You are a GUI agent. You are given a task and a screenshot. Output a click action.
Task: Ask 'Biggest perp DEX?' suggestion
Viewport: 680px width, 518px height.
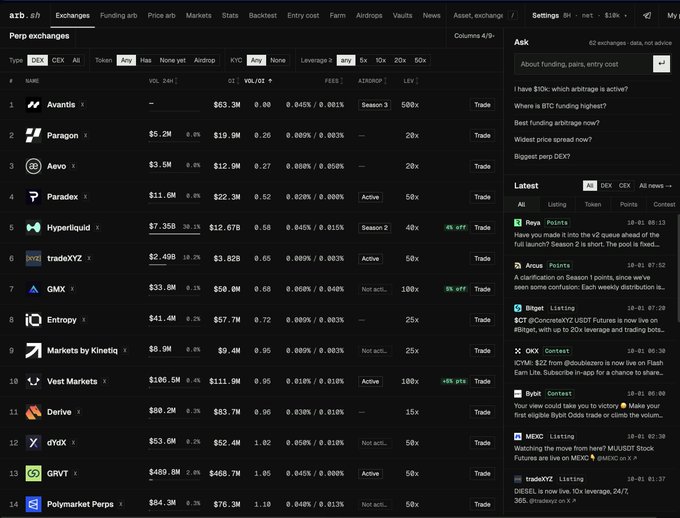point(542,156)
